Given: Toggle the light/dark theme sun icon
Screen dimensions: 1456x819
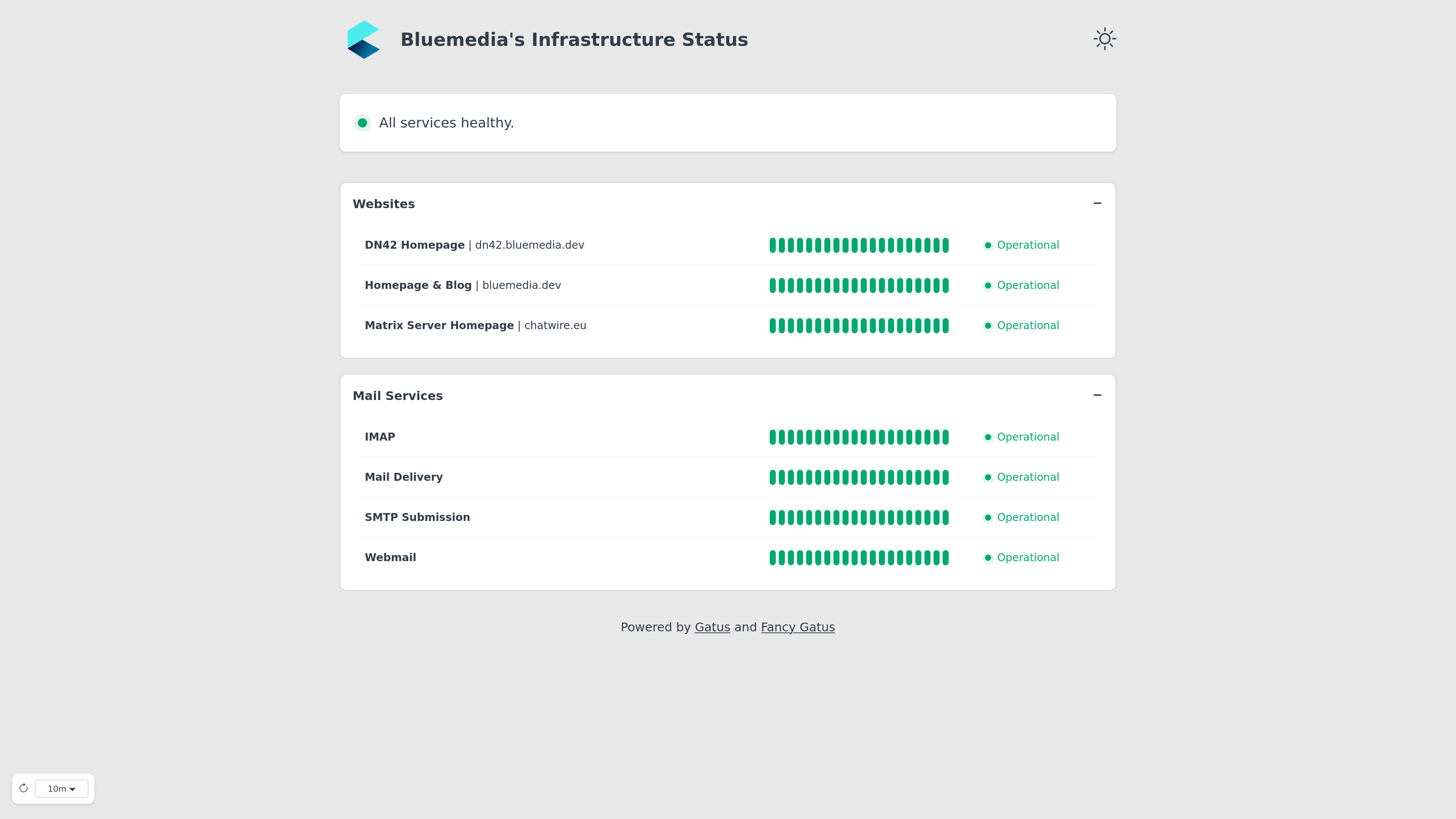Looking at the screenshot, I should pos(1105,39).
